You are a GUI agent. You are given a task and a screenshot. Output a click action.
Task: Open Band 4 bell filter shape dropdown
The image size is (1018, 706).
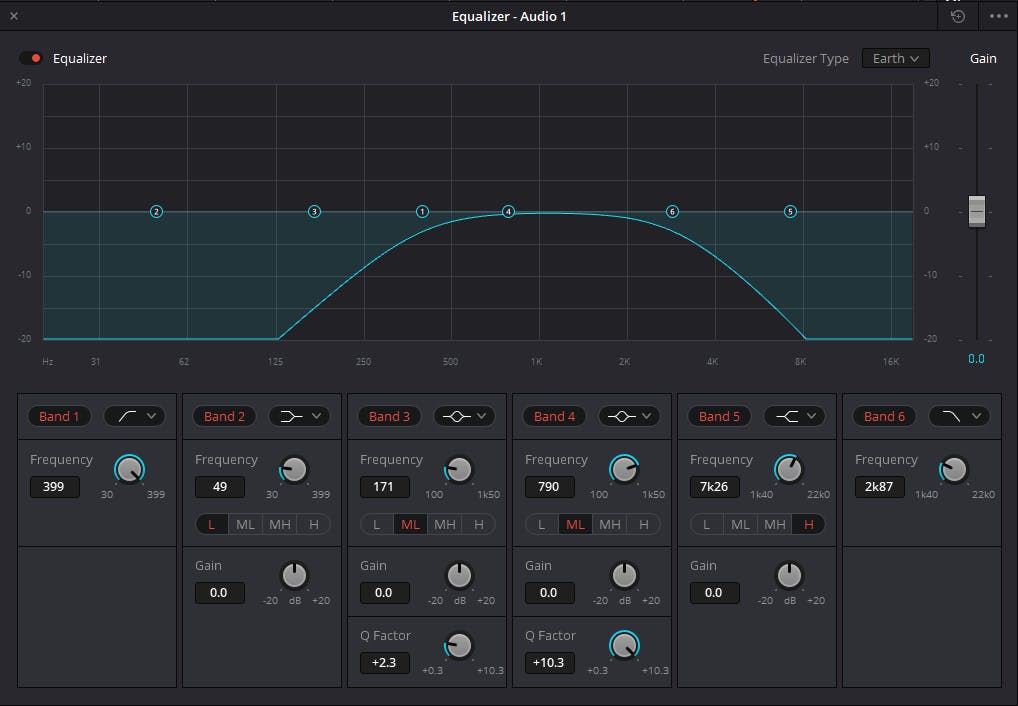pos(630,416)
